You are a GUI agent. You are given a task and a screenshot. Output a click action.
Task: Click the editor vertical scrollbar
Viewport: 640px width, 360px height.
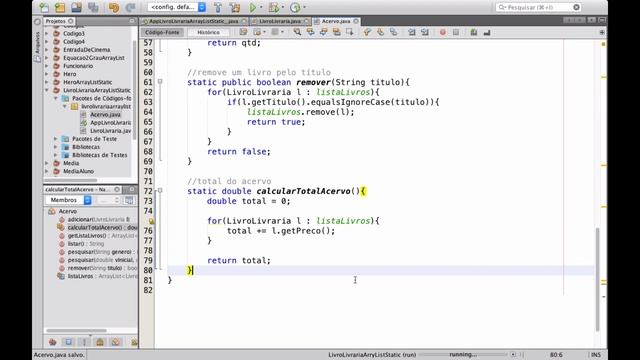[598, 280]
